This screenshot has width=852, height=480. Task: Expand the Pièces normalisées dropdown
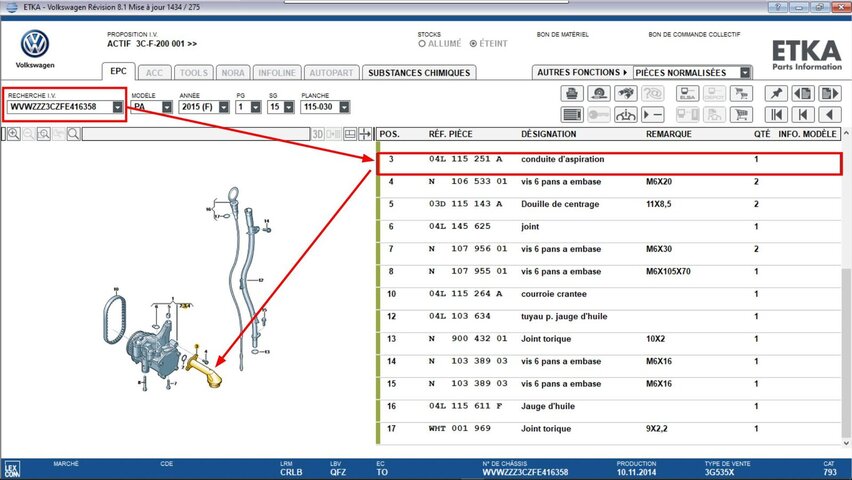[745, 72]
